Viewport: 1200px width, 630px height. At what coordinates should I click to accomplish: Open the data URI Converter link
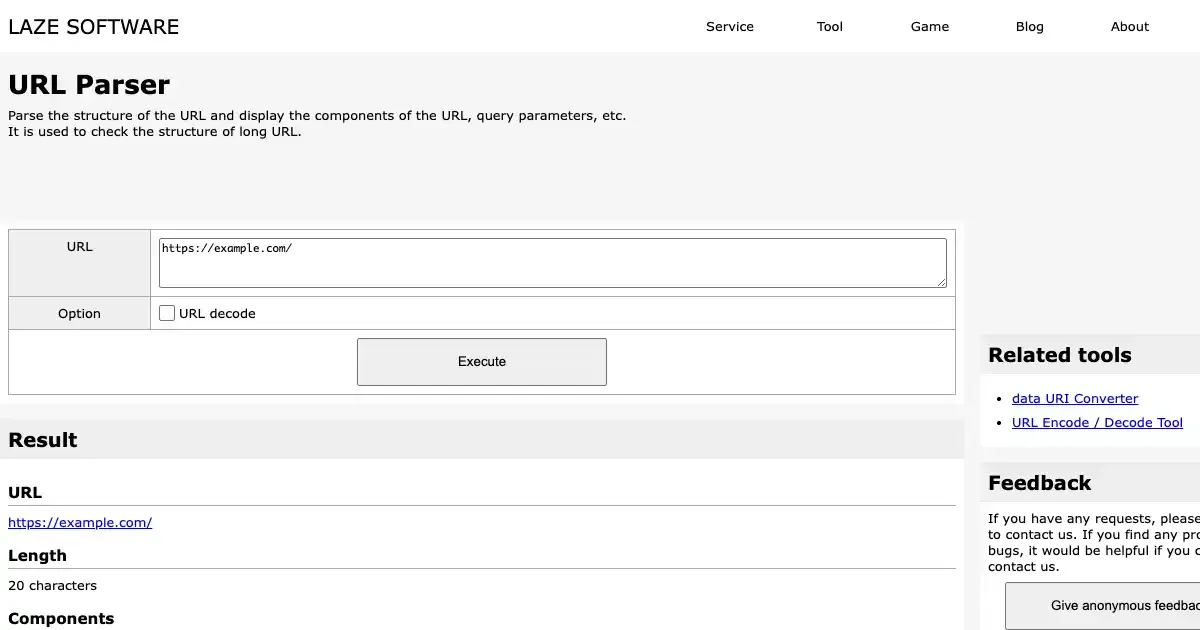coord(1075,398)
